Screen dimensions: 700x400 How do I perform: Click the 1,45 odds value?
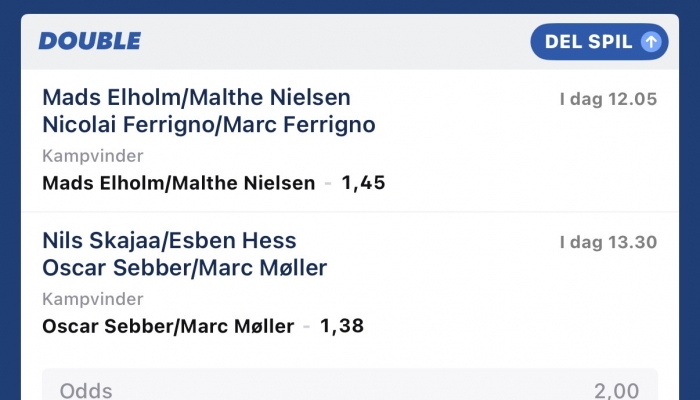pyautogui.click(x=363, y=183)
